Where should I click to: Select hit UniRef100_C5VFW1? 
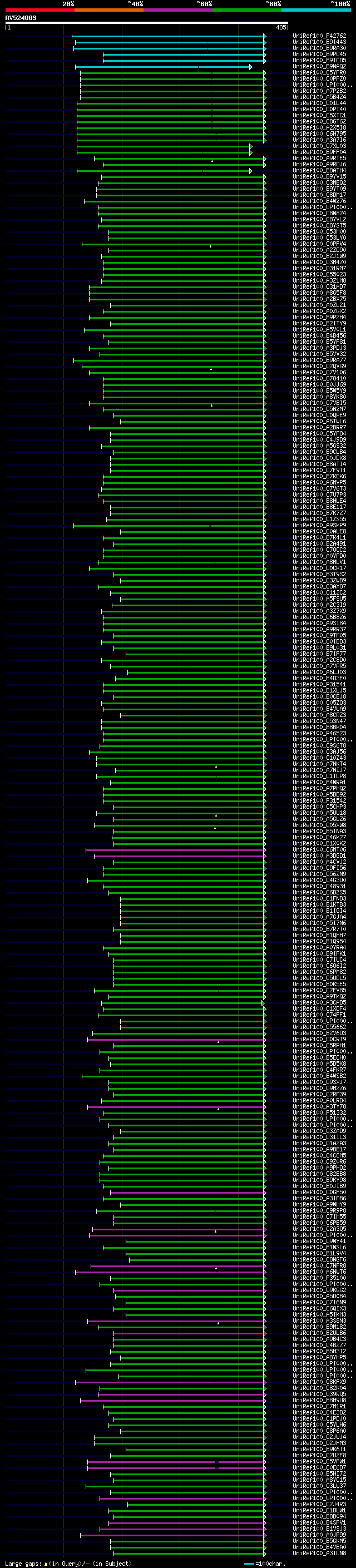pos(319,1461)
